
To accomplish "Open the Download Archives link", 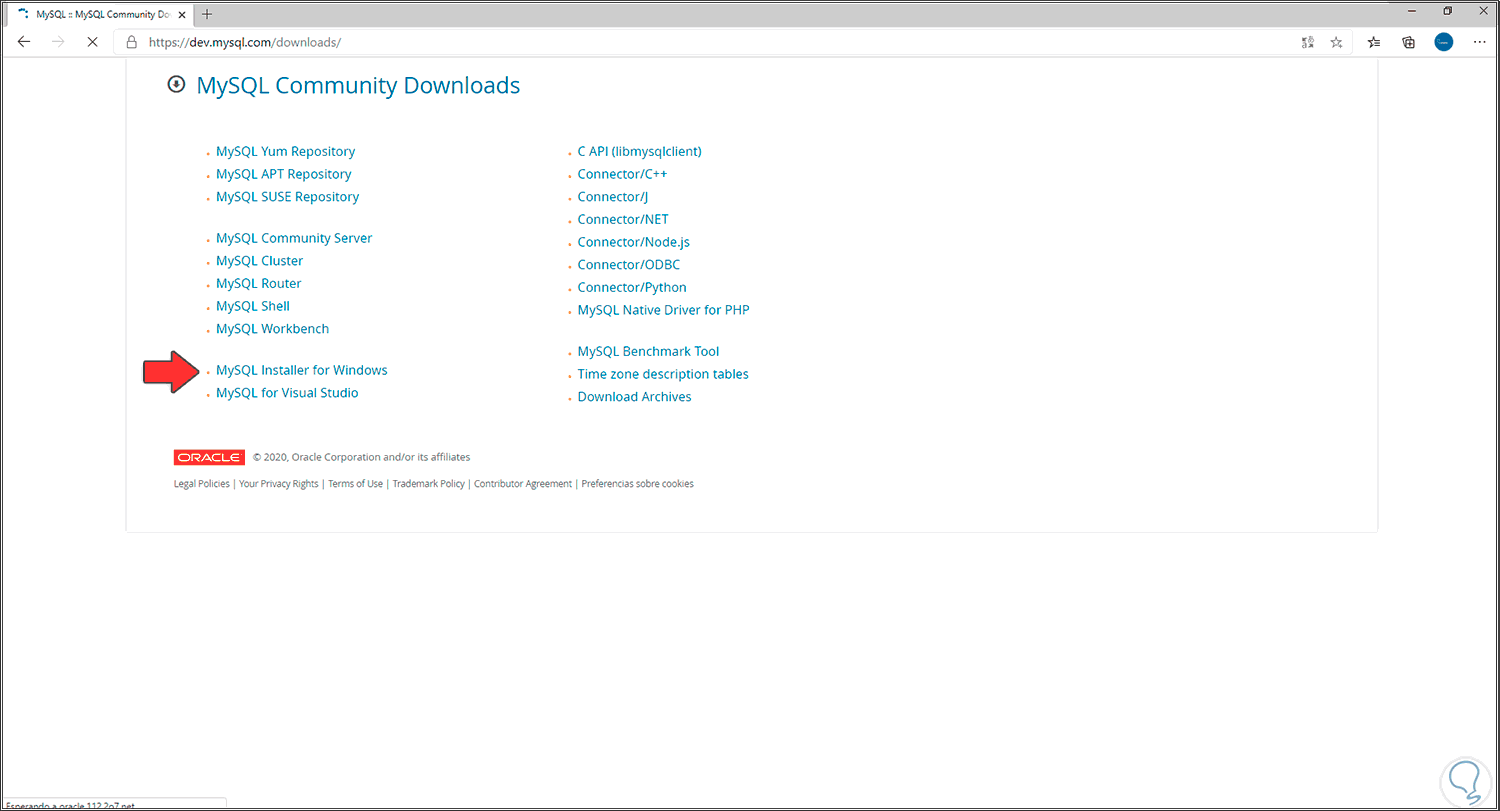I will (634, 397).
